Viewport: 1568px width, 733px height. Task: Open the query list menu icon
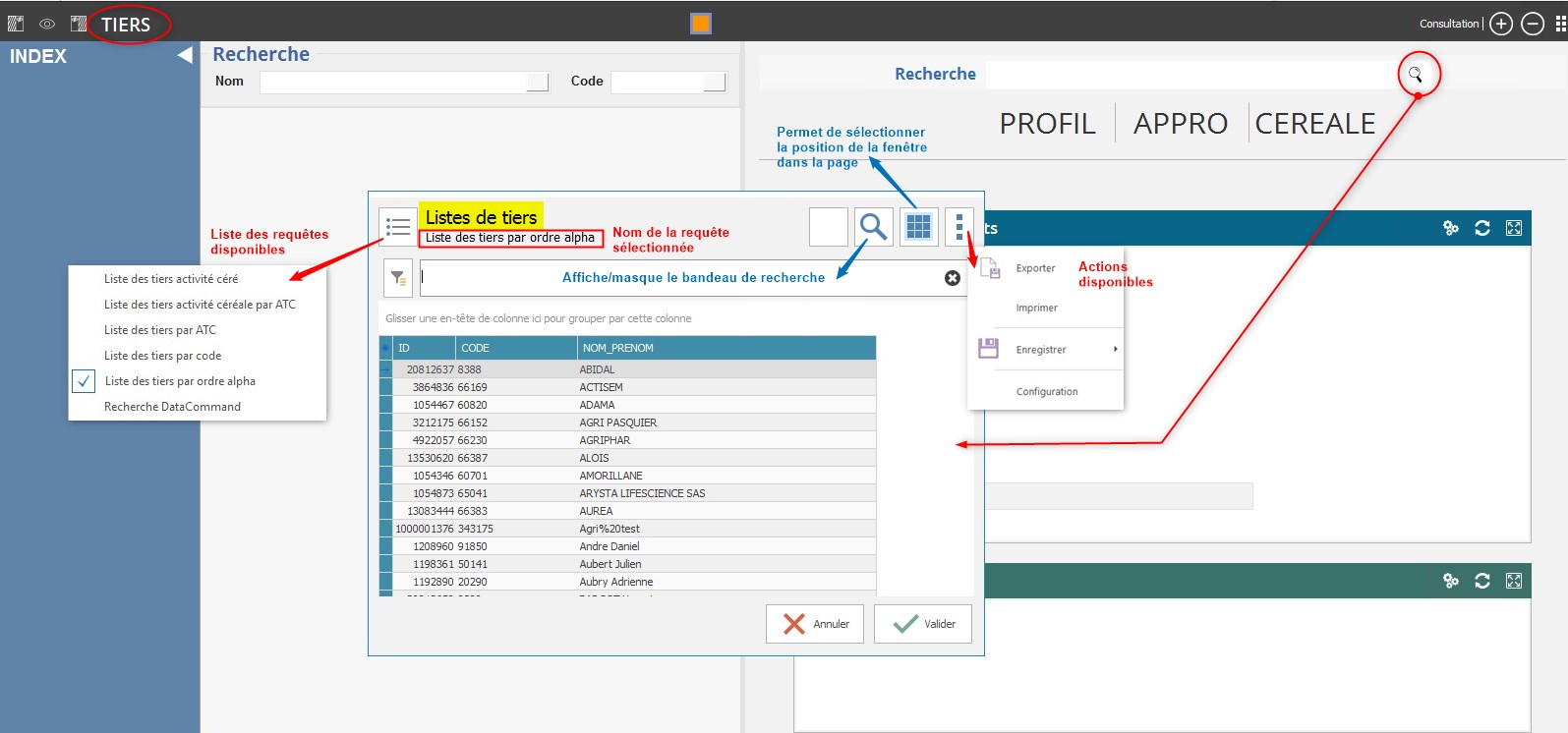point(398,227)
